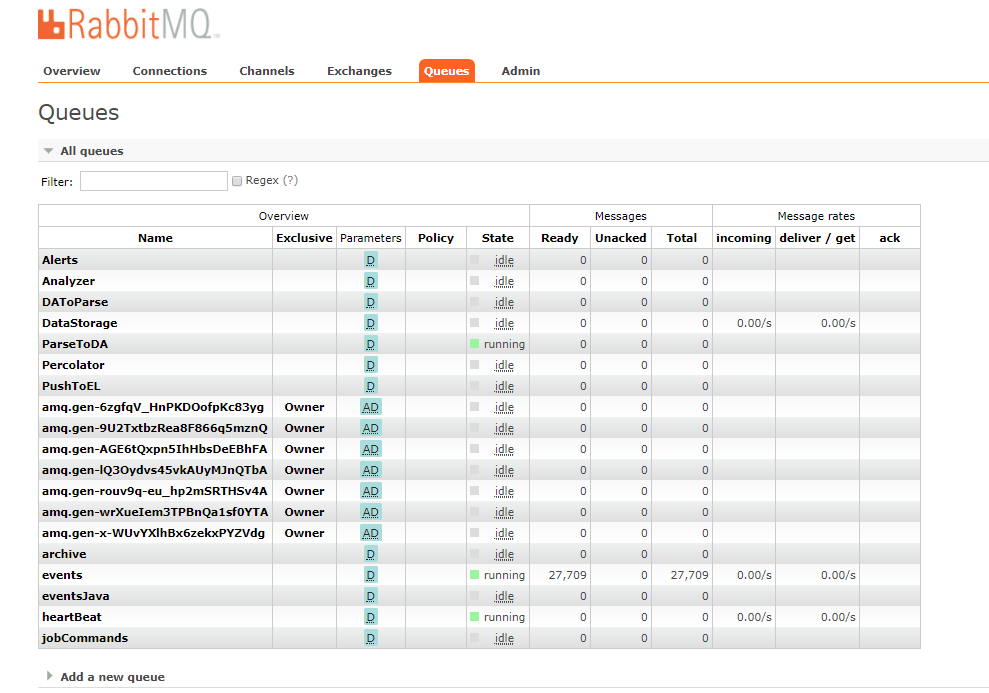Open the events queue
This screenshot has height=693, width=989.
(62, 575)
